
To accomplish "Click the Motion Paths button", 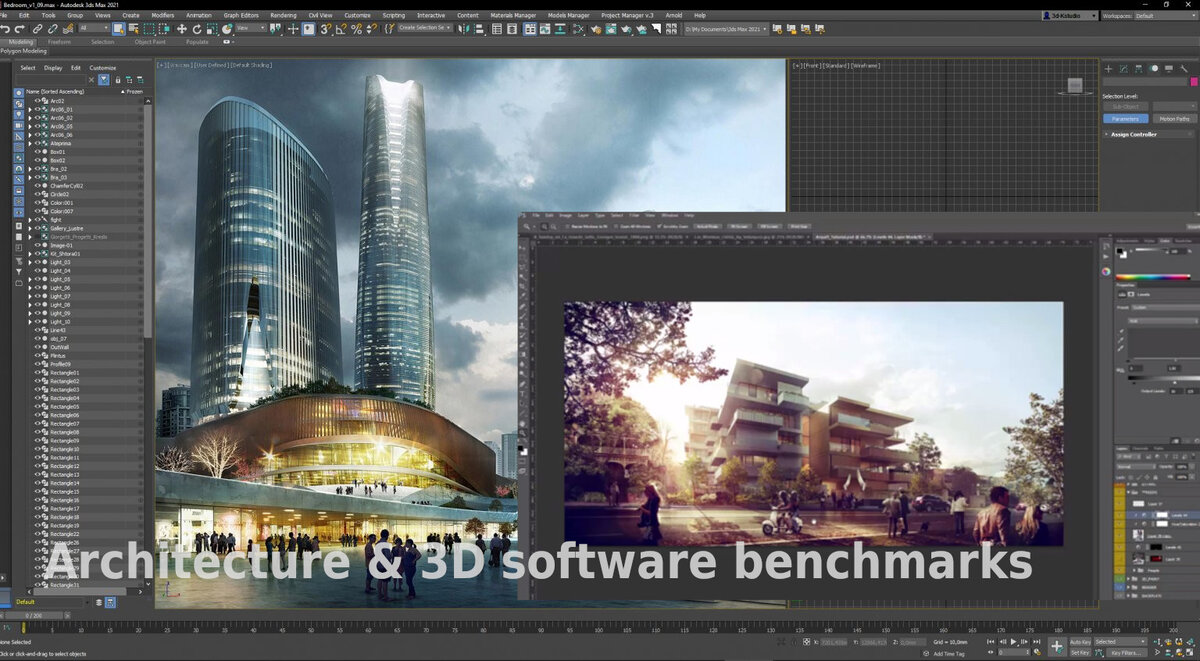I will (x=1175, y=119).
